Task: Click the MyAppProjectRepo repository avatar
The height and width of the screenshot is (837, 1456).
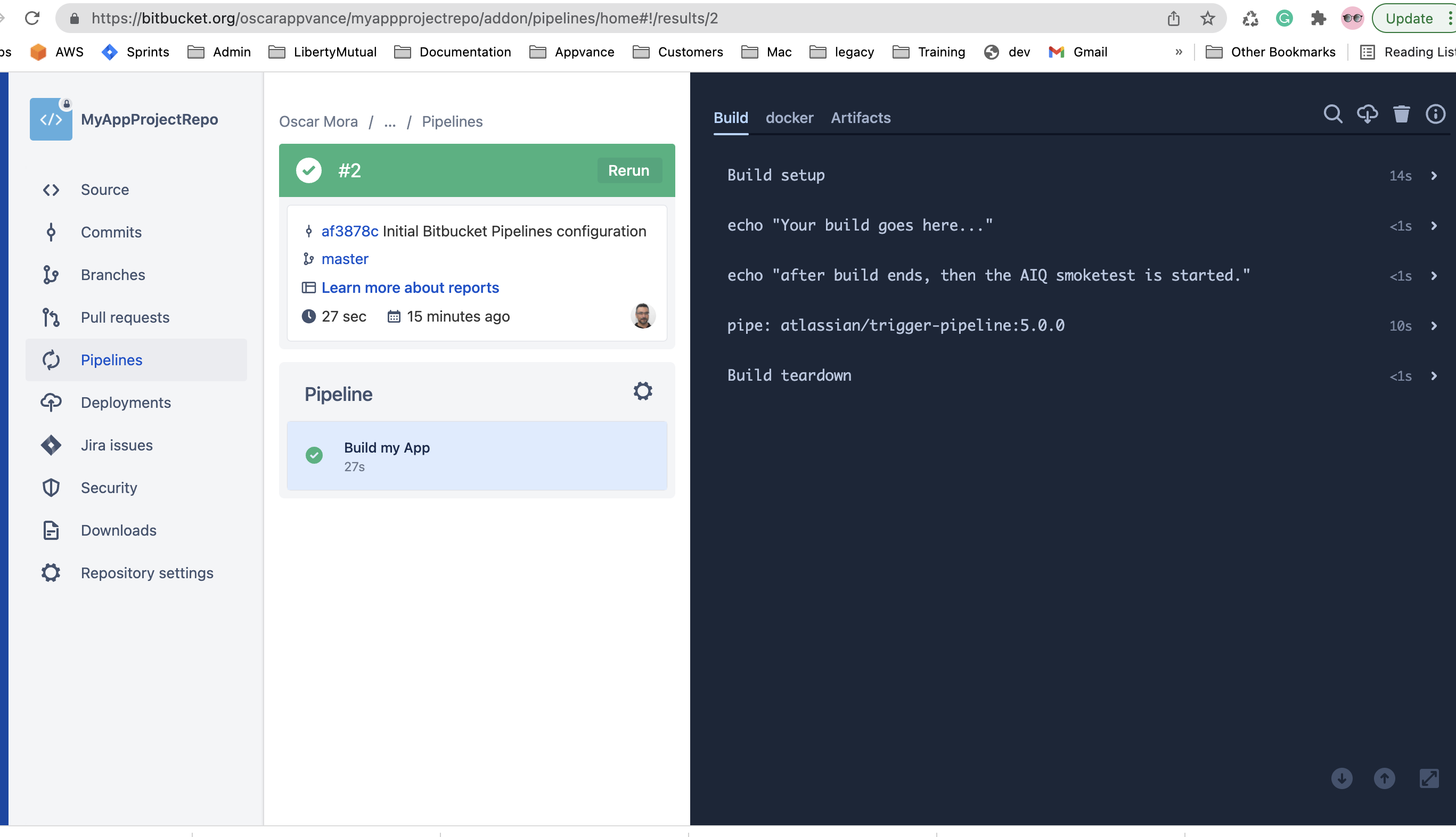Action: (51, 119)
